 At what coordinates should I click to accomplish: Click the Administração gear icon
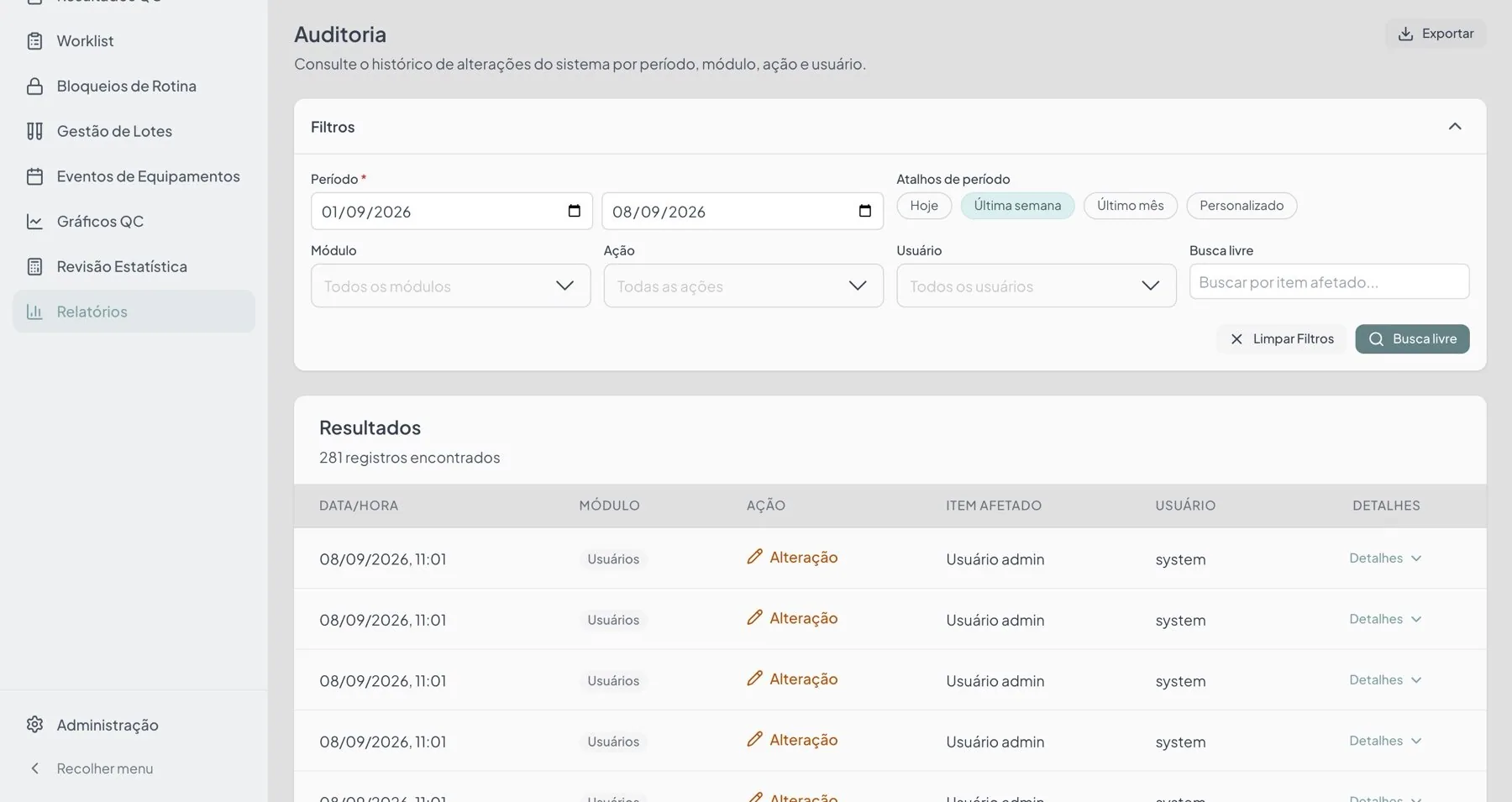[34, 725]
